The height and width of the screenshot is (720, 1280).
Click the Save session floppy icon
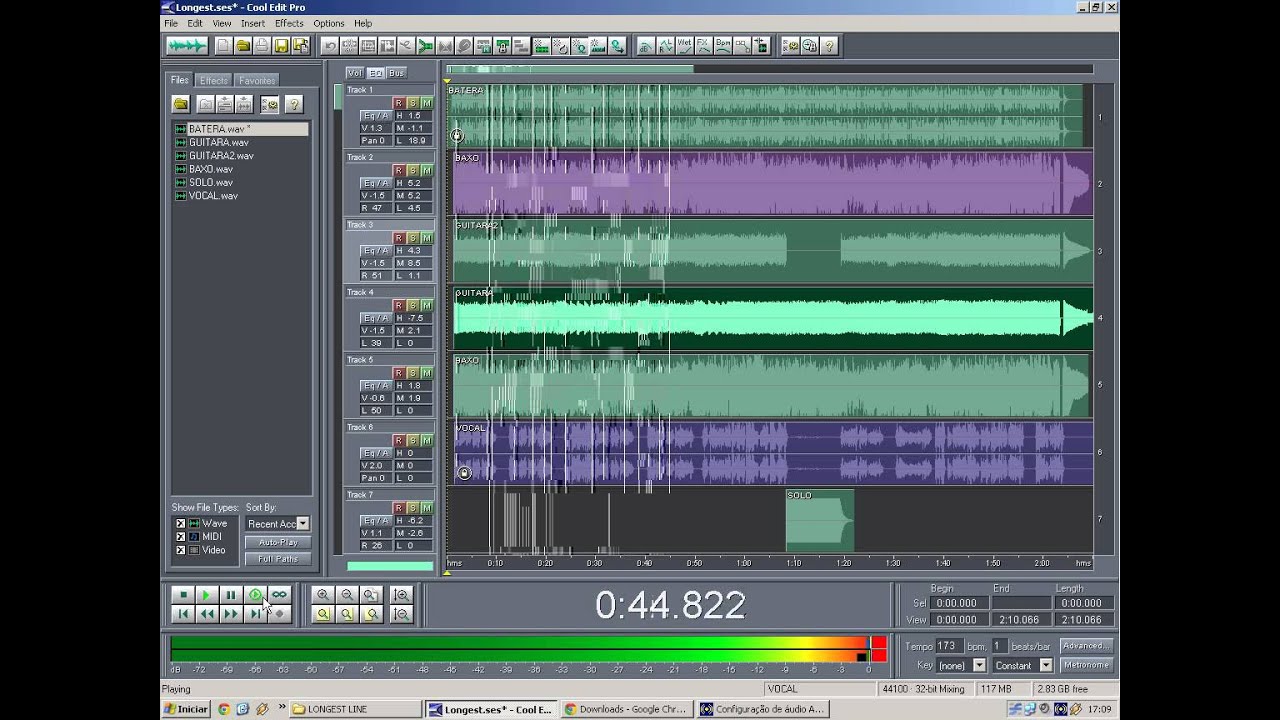(281, 45)
